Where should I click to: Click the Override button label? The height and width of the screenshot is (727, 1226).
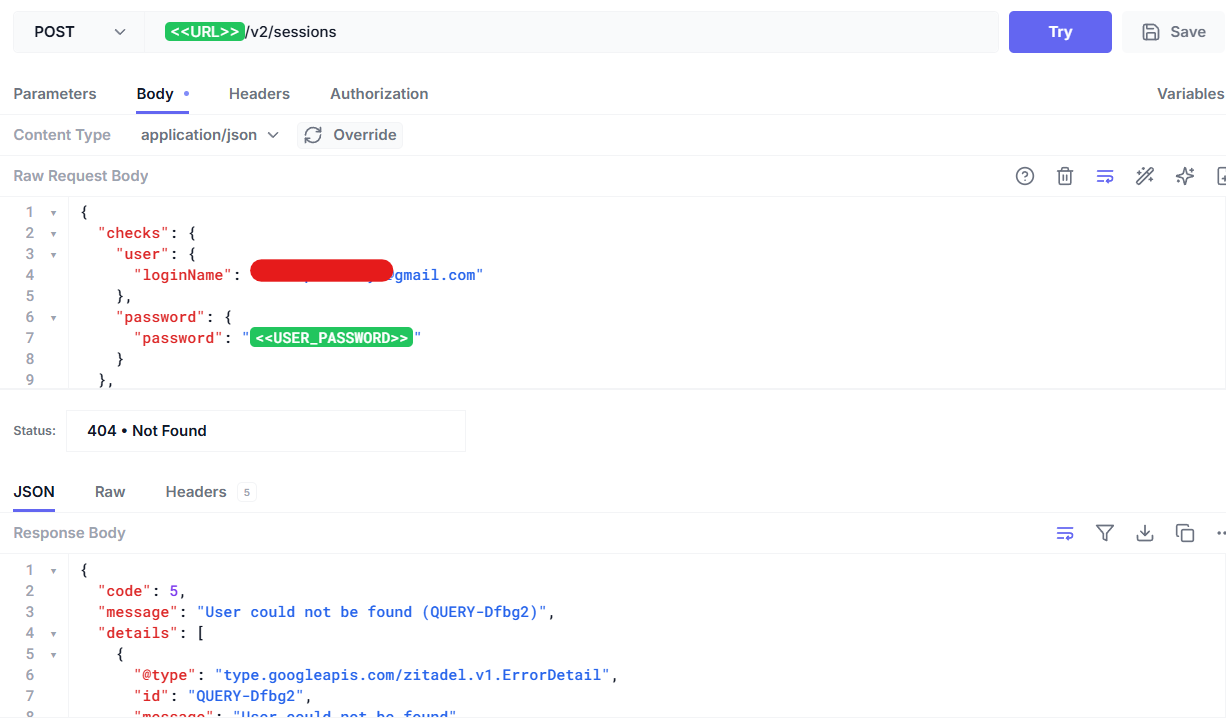pyautogui.click(x=365, y=135)
